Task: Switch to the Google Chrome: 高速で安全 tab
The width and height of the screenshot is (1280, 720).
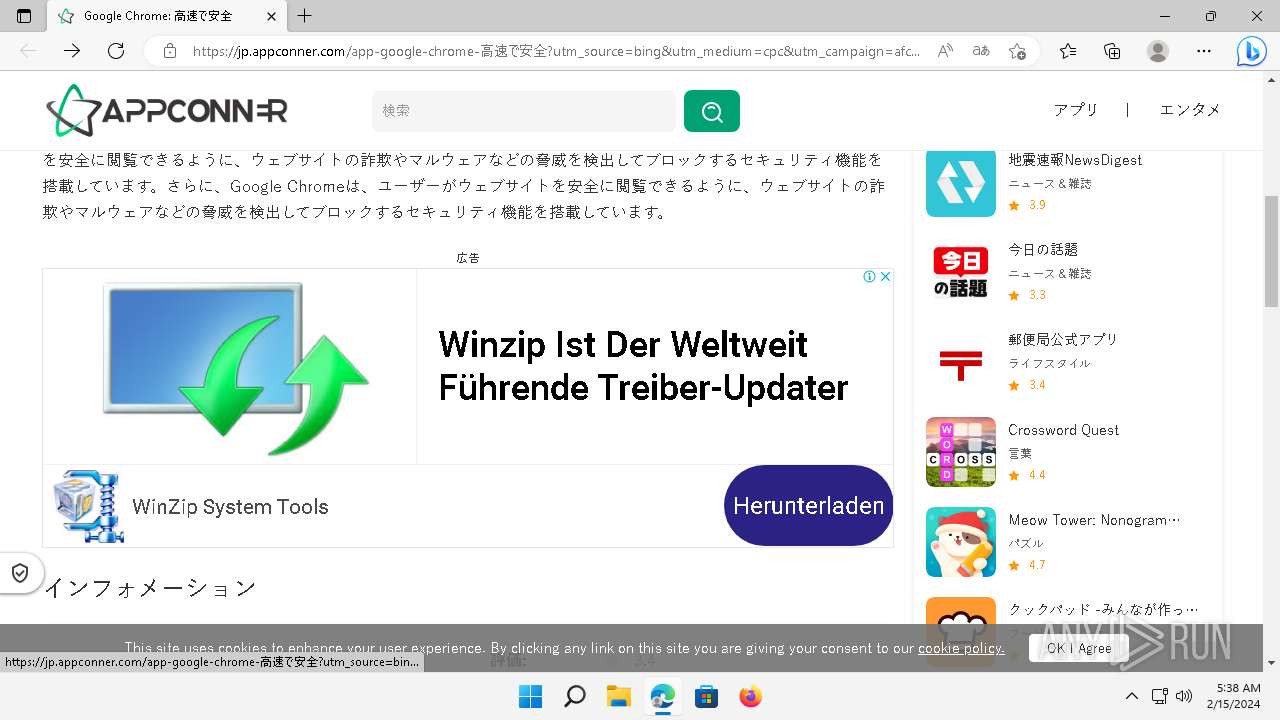Action: pyautogui.click(x=168, y=16)
